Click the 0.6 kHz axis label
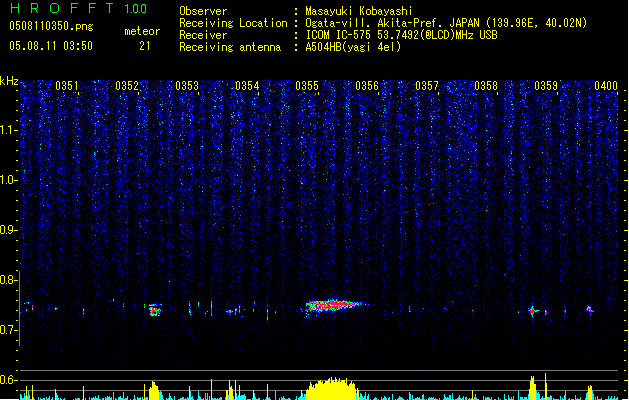This screenshot has width=629, height=400. (8, 380)
